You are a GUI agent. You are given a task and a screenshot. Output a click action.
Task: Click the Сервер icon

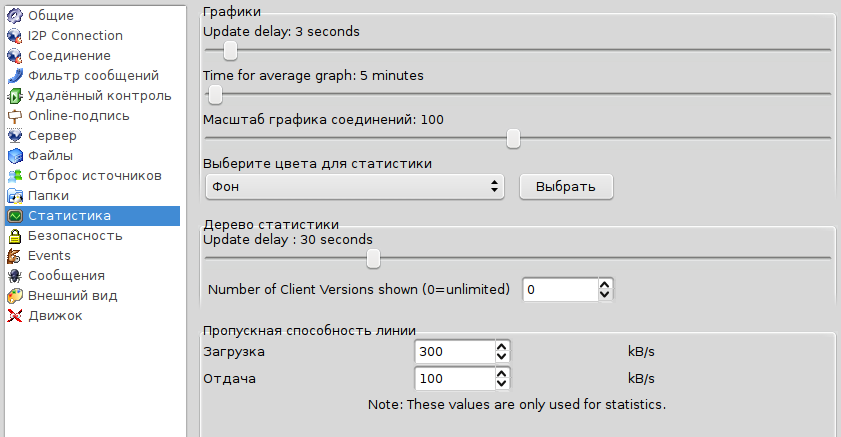pos(14,136)
